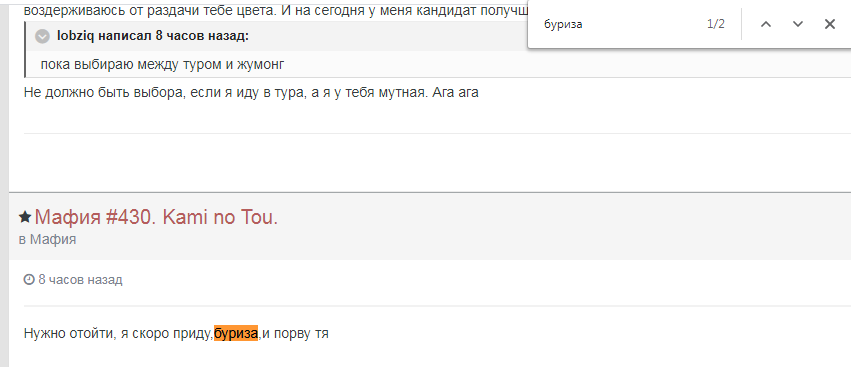This screenshot has width=851, height=367.
Task: Click the clock icon near 8 часов назад
Action: [x=29, y=280]
